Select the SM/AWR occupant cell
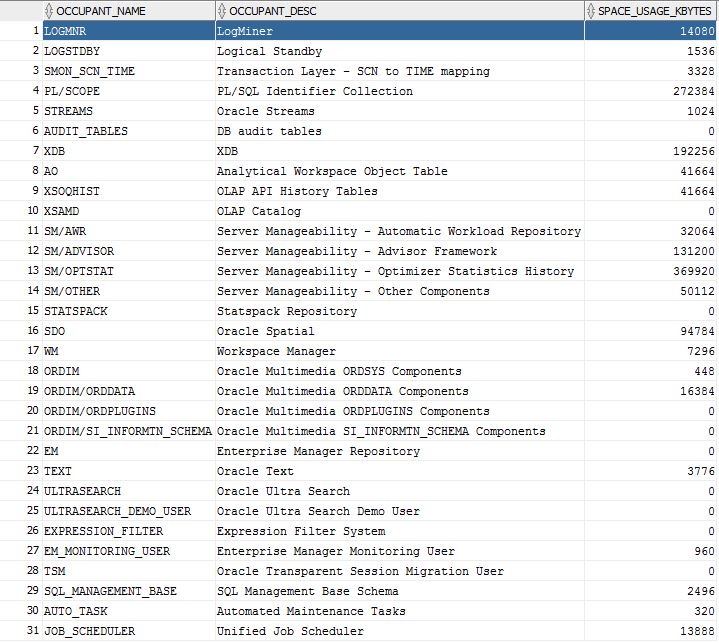Viewport: 719px width, 643px height. (129, 231)
